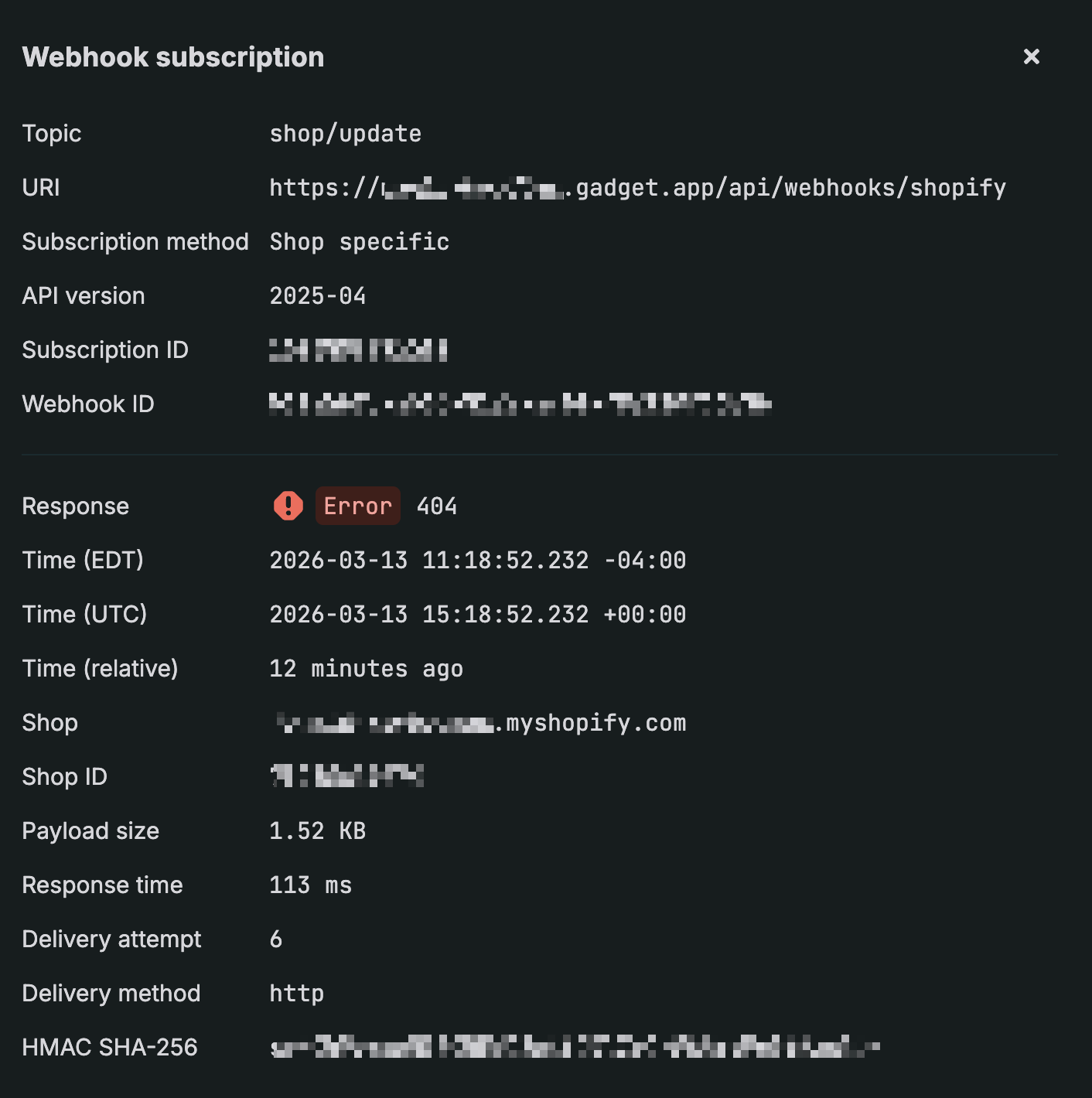The image size is (1092, 1098).
Task: Click the Shop myshopify.com domain link
Action: coord(479,723)
